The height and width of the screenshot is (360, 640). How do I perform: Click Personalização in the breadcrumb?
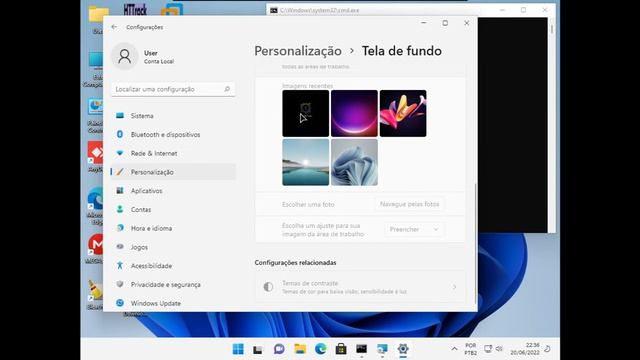pos(298,51)
